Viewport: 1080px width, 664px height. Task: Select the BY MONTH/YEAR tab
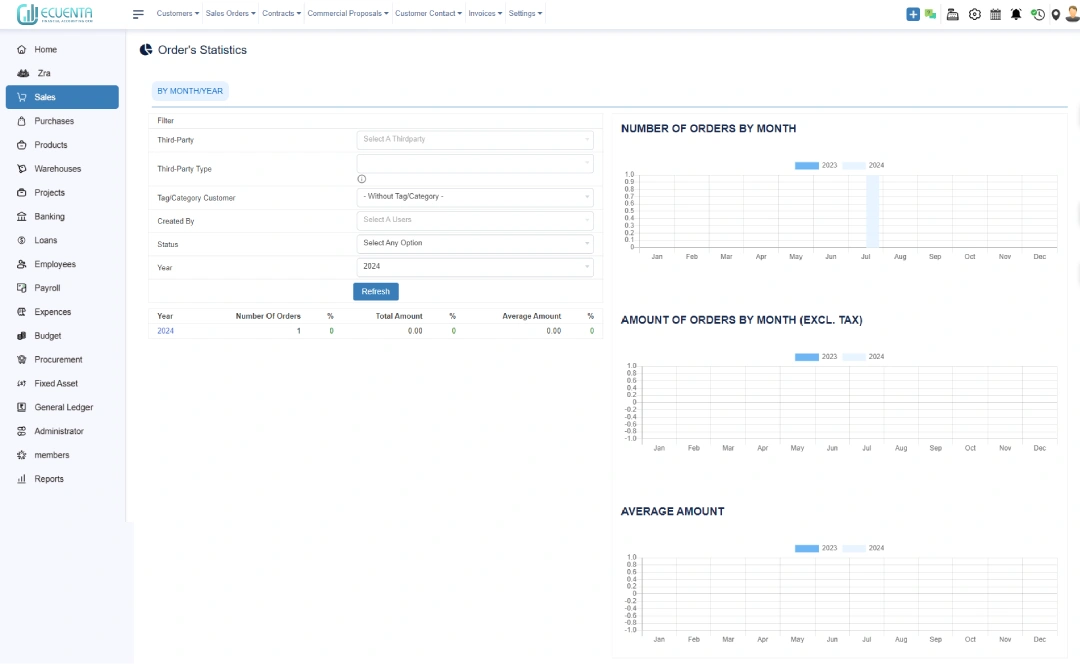tap(190, 91)
